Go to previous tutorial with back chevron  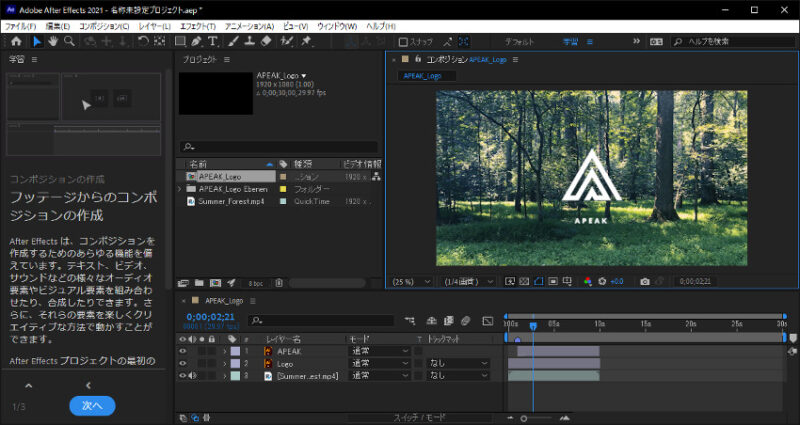click(x=88, y=386)
